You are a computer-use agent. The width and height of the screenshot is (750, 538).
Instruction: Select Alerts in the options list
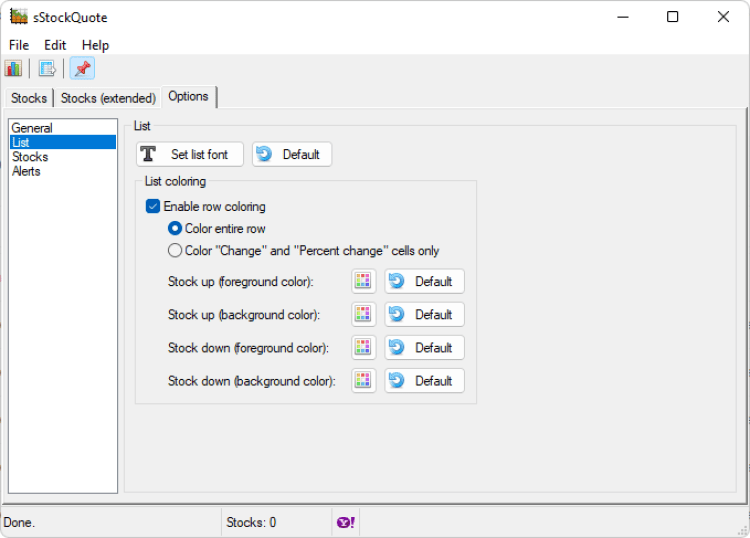[x=26, y=171]
